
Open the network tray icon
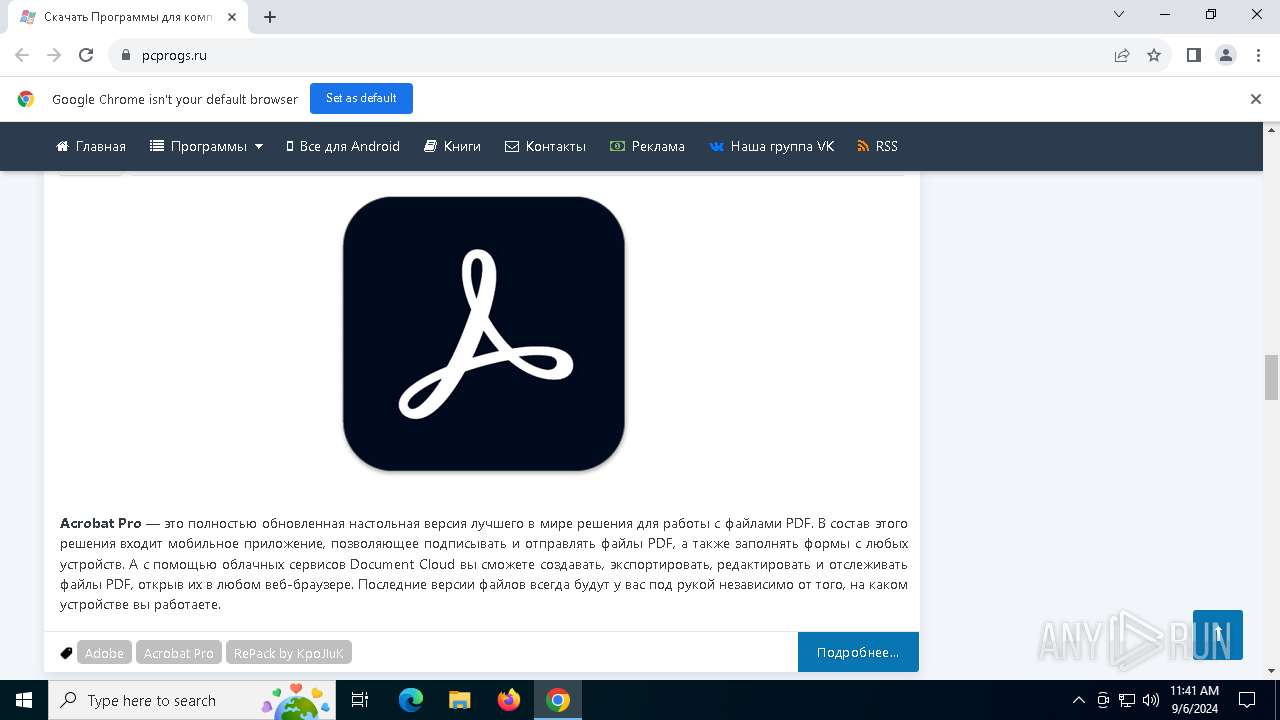coord(1127,700)
